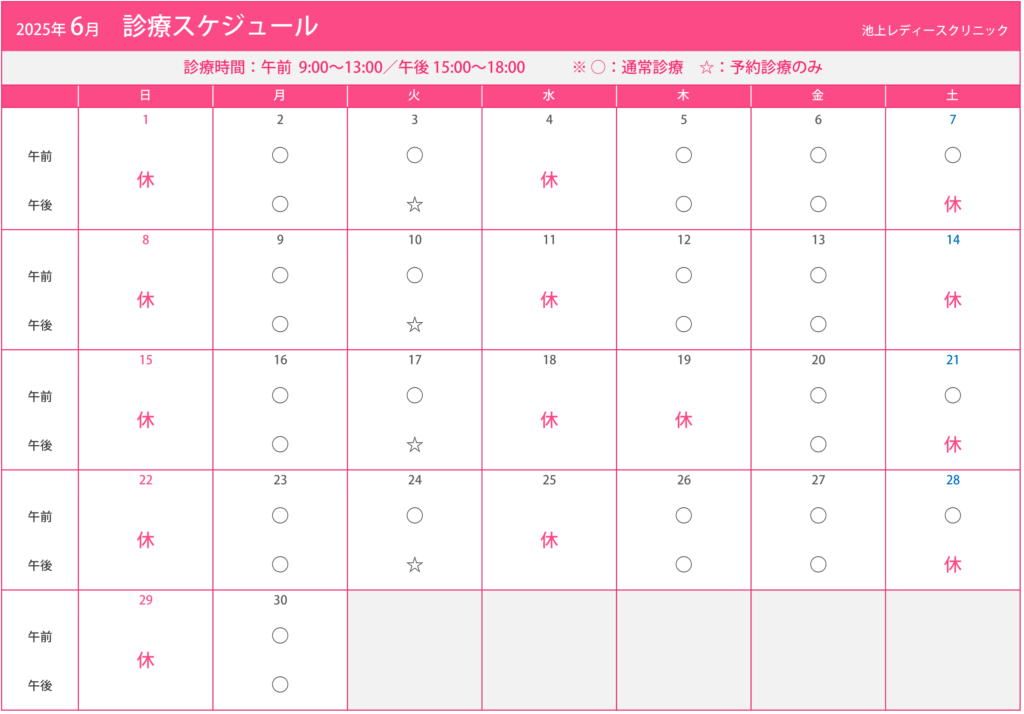Click the 休 mark on June 19
This screenshot has height=714, width=1024.
click(x=684, y=420)
